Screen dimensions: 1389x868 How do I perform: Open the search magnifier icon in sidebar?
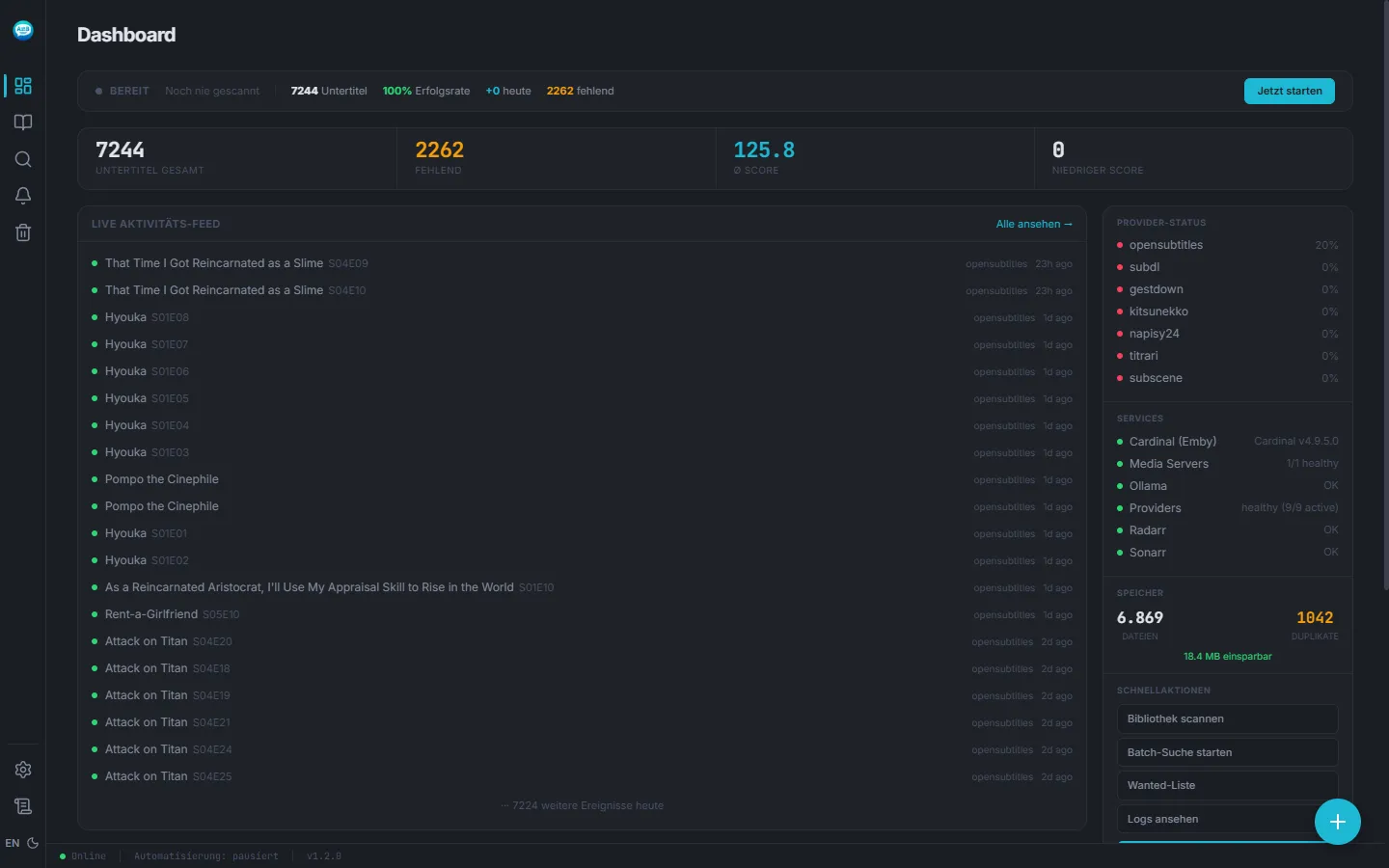tap(23, 159)
